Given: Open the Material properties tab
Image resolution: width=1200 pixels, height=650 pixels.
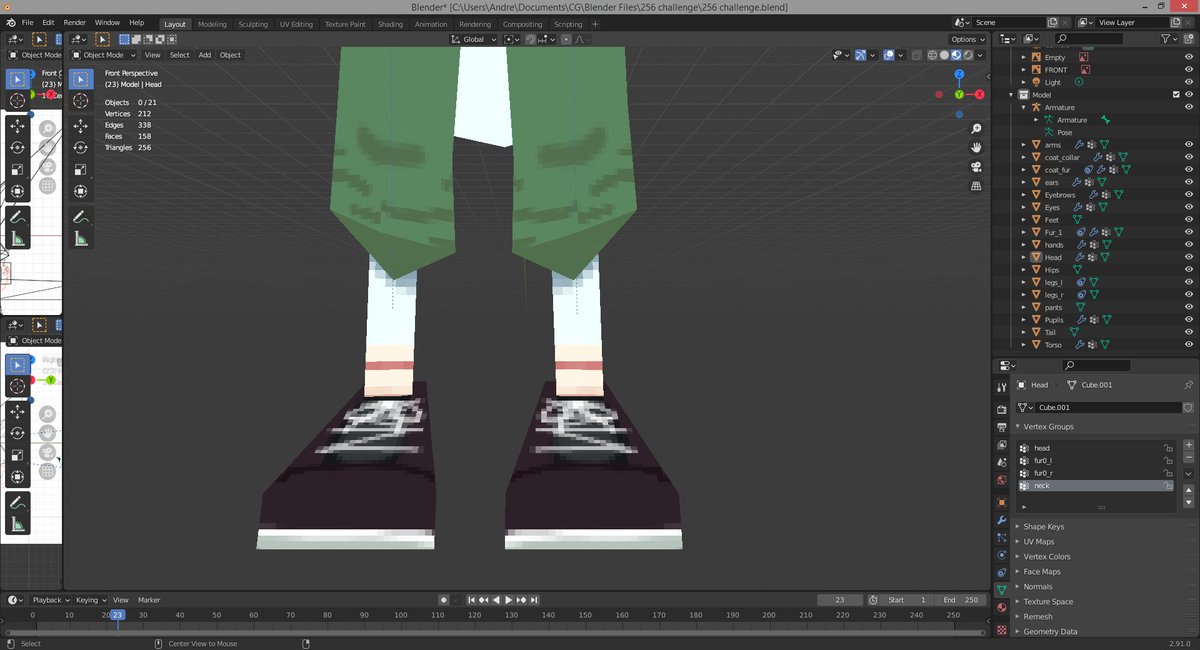Looking at the screenshot, I should 1002,608.
